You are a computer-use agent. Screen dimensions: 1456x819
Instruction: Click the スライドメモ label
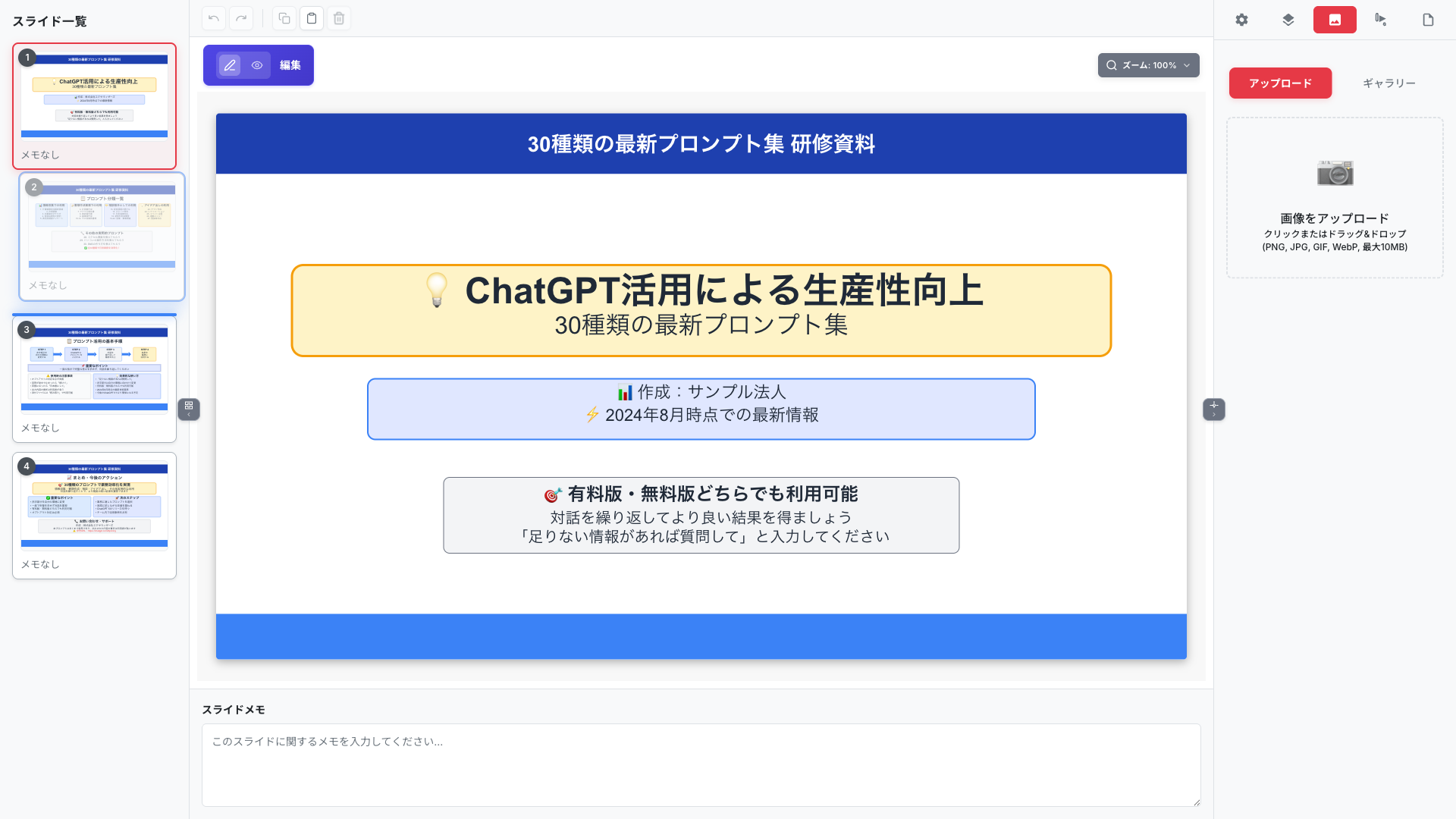(x=234, y=710)
